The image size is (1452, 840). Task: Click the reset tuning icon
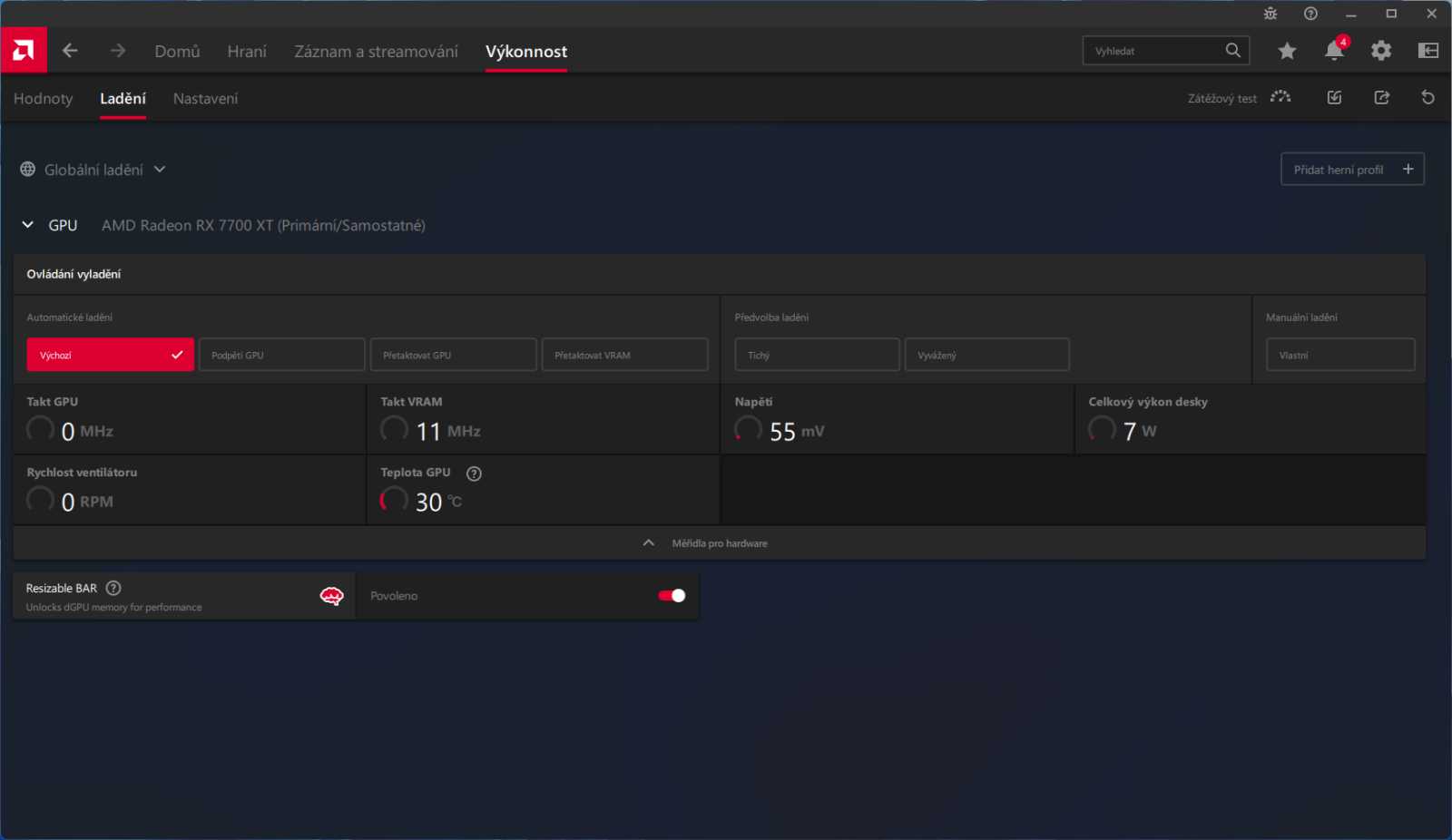point(1427,97)
